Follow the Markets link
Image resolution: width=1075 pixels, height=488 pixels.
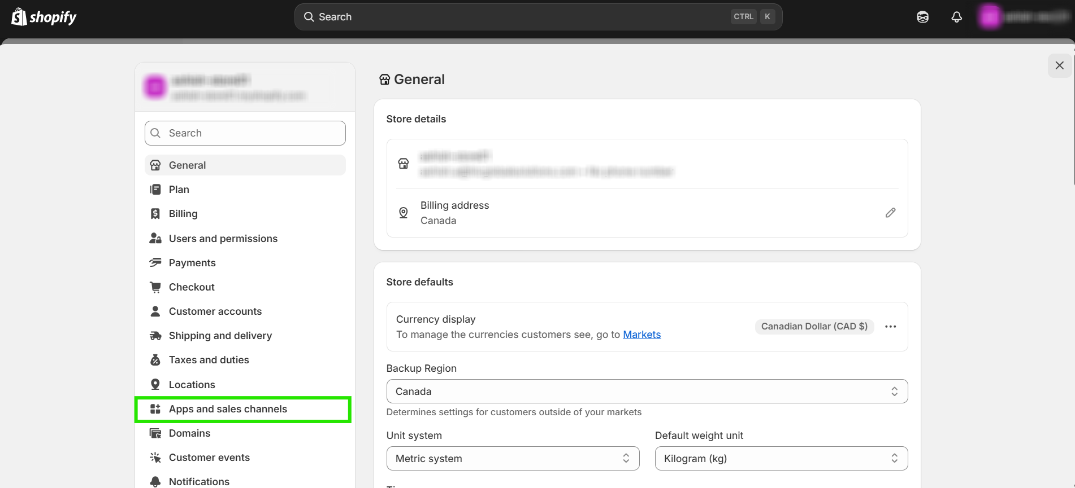[x=642, y=334]
